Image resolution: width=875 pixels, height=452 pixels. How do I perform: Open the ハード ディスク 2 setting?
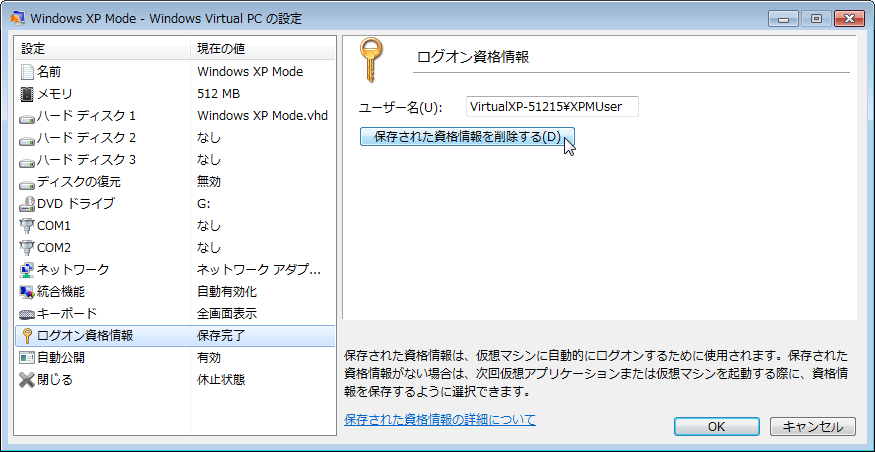click(x=175, y=138)
